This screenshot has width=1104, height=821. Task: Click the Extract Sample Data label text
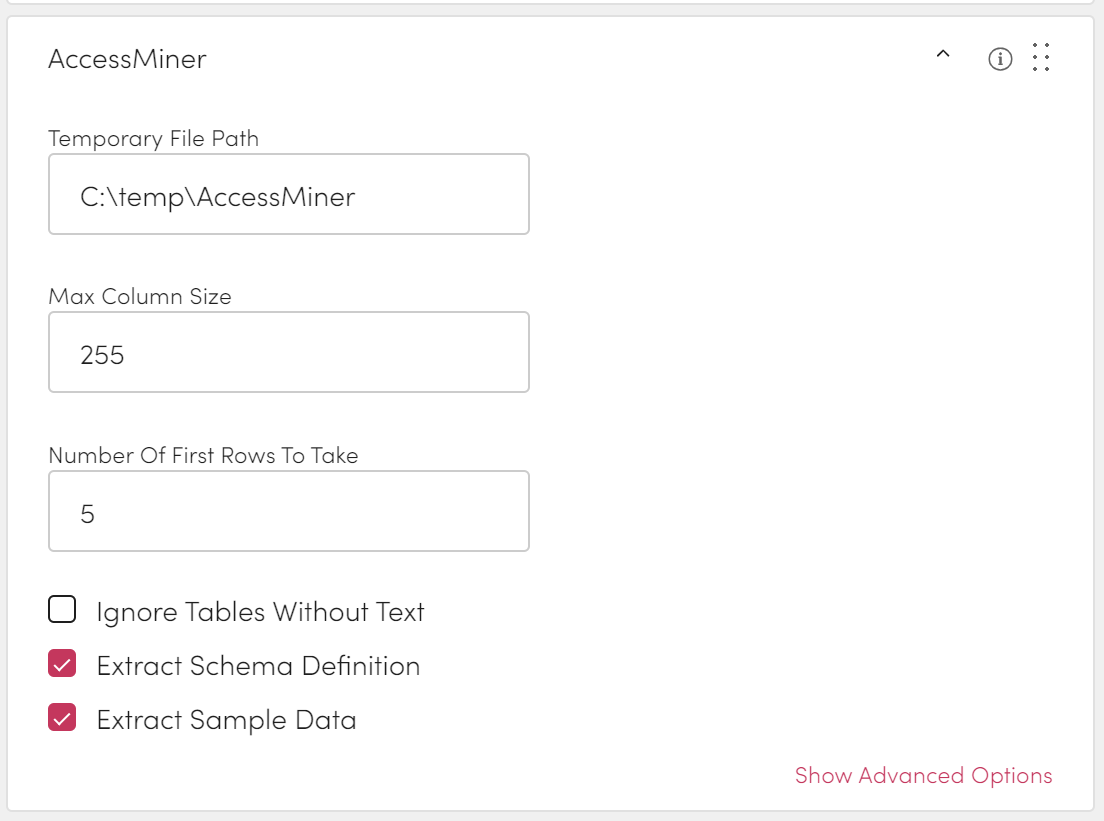click(x=226, y=720)
